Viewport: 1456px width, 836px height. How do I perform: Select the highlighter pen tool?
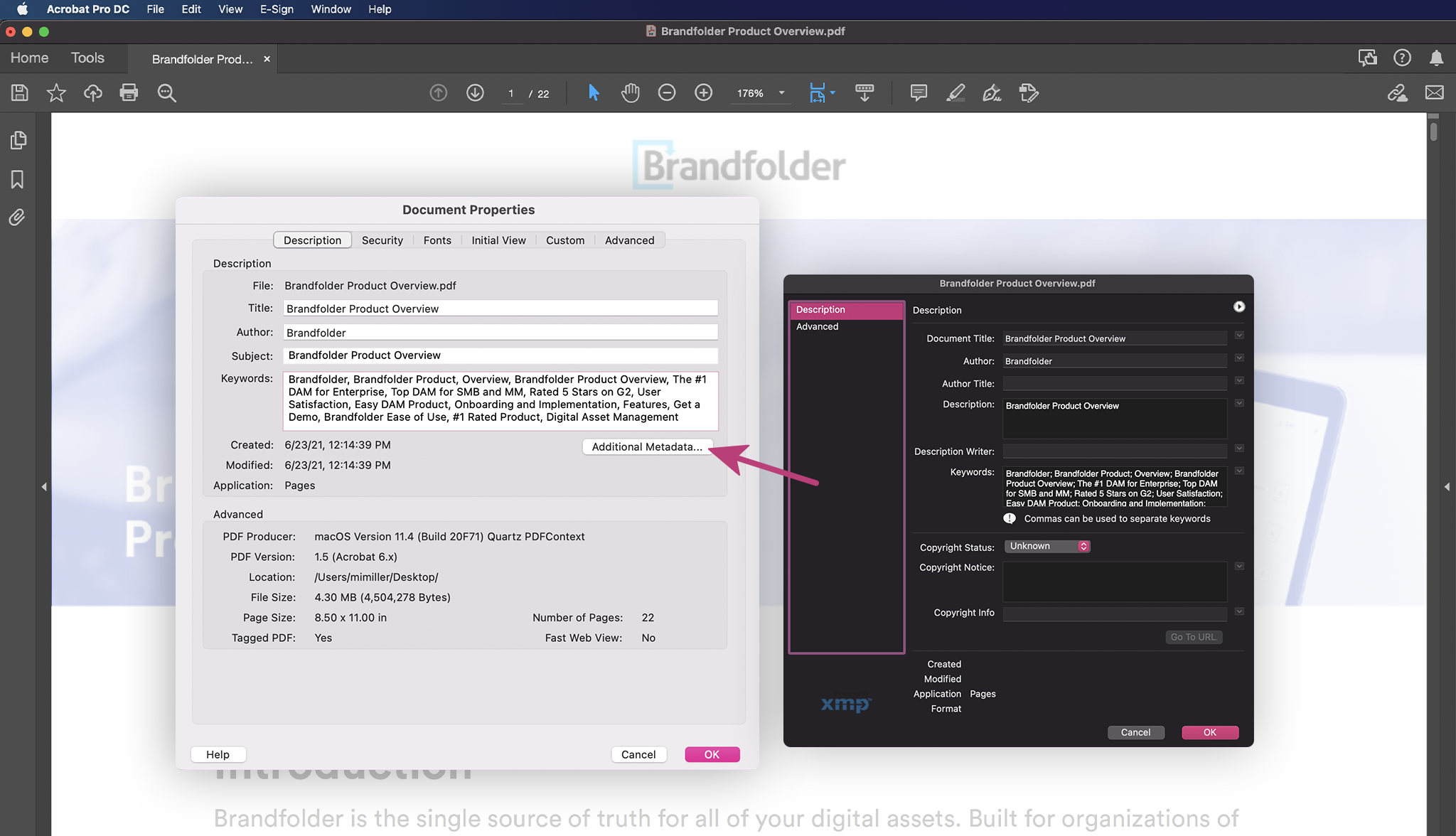pyautogui.click(x=955, y=92)
